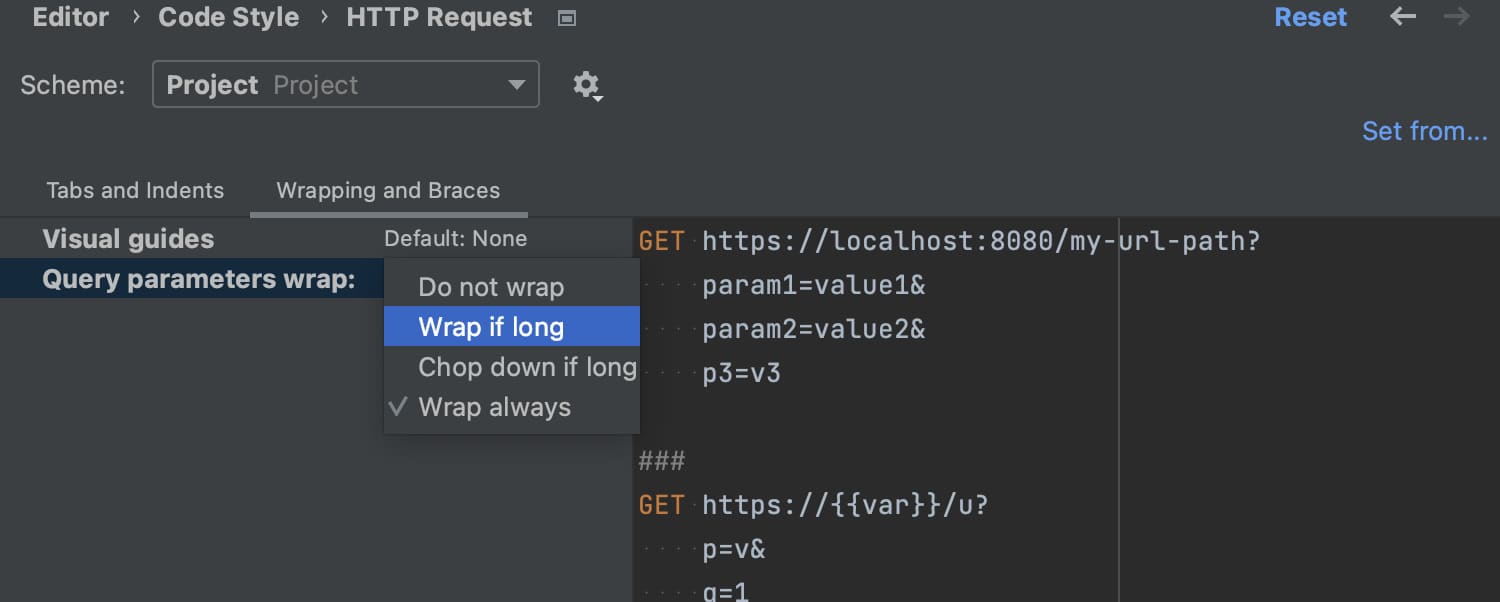This screenshot has height=602, width=1500.
Task: Click the ### separator in code preview
Action: click(x=662, y=461)
